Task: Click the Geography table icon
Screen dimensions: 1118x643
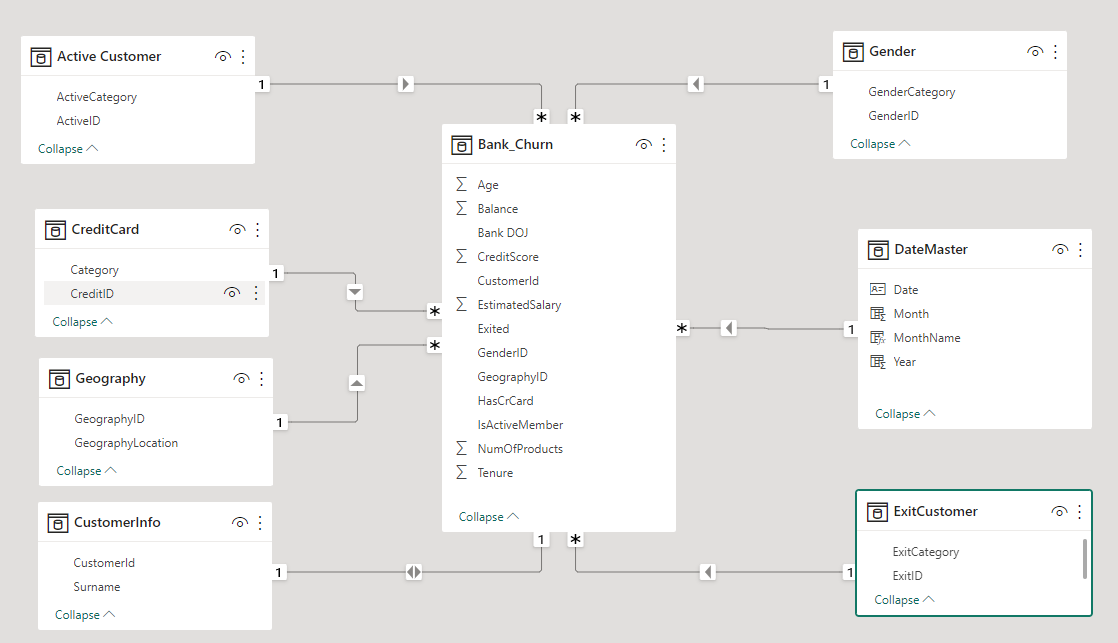Action: pos(59,379)
